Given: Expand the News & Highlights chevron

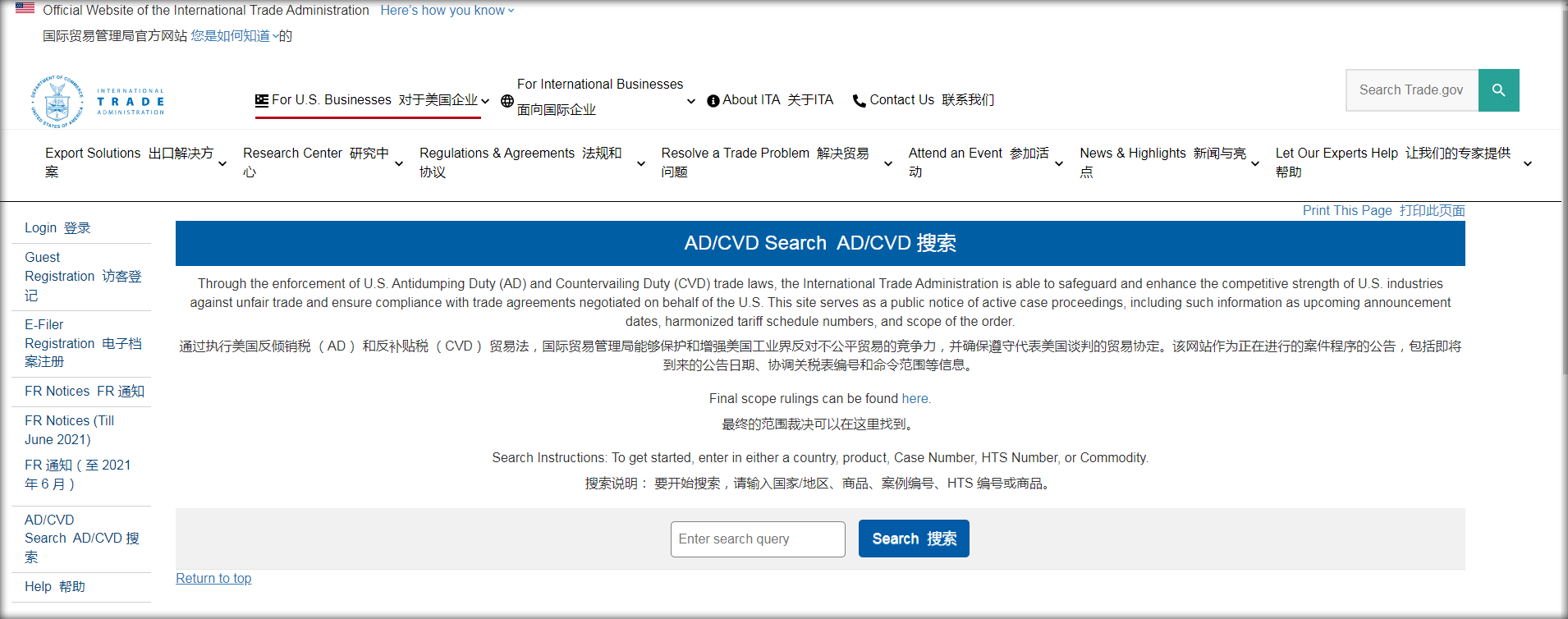Looking at the screenshot, I should tap(1255, 163).
